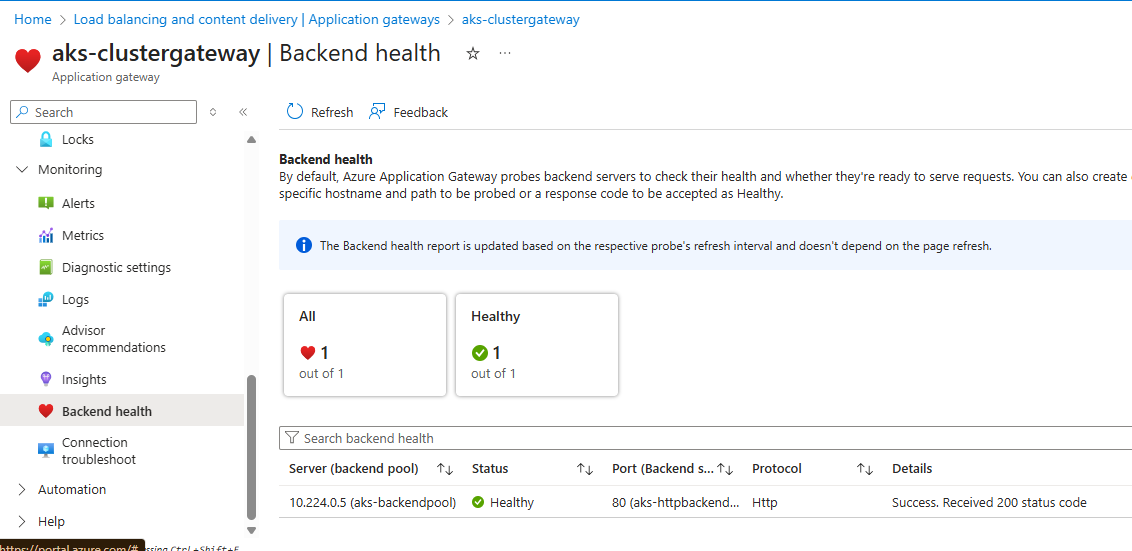The image size is (1132, 551).
Task: Click the Backend health heart icon in sidebar
Action: click(46, 412)
